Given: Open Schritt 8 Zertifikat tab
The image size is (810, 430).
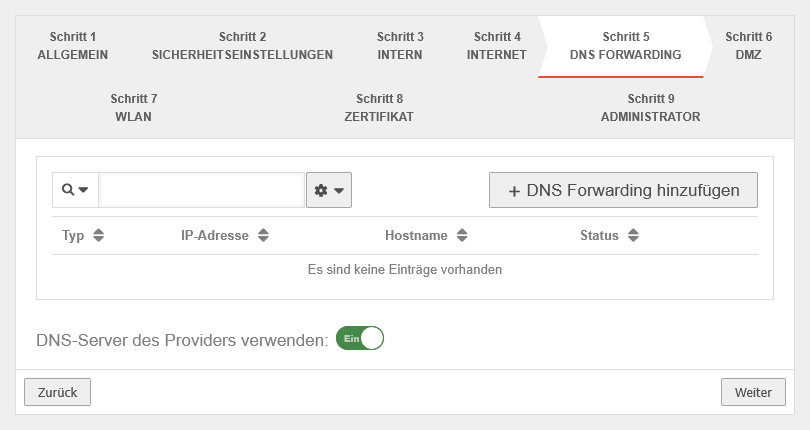Looking at the screenshot, I should pyautogui.click(x=379, y=108).
